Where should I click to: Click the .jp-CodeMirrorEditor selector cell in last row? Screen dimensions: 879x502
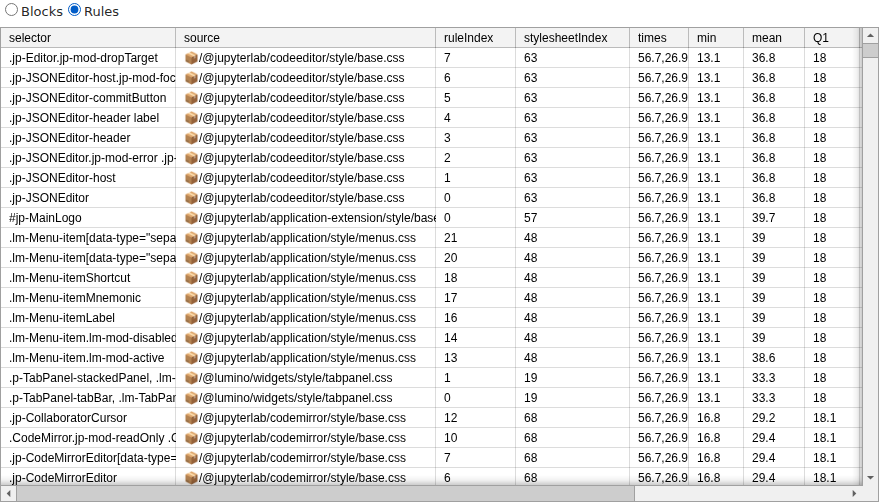[88, 478]
